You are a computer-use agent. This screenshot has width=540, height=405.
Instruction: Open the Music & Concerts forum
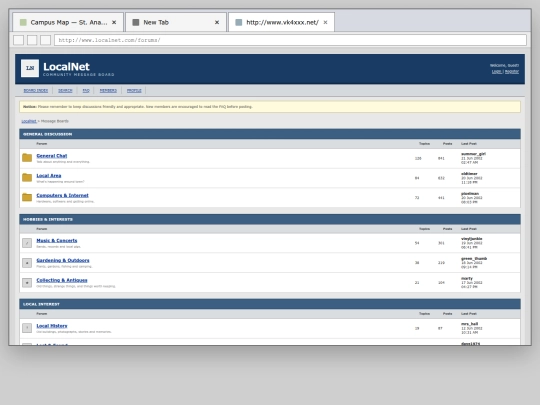coord(57,240)
